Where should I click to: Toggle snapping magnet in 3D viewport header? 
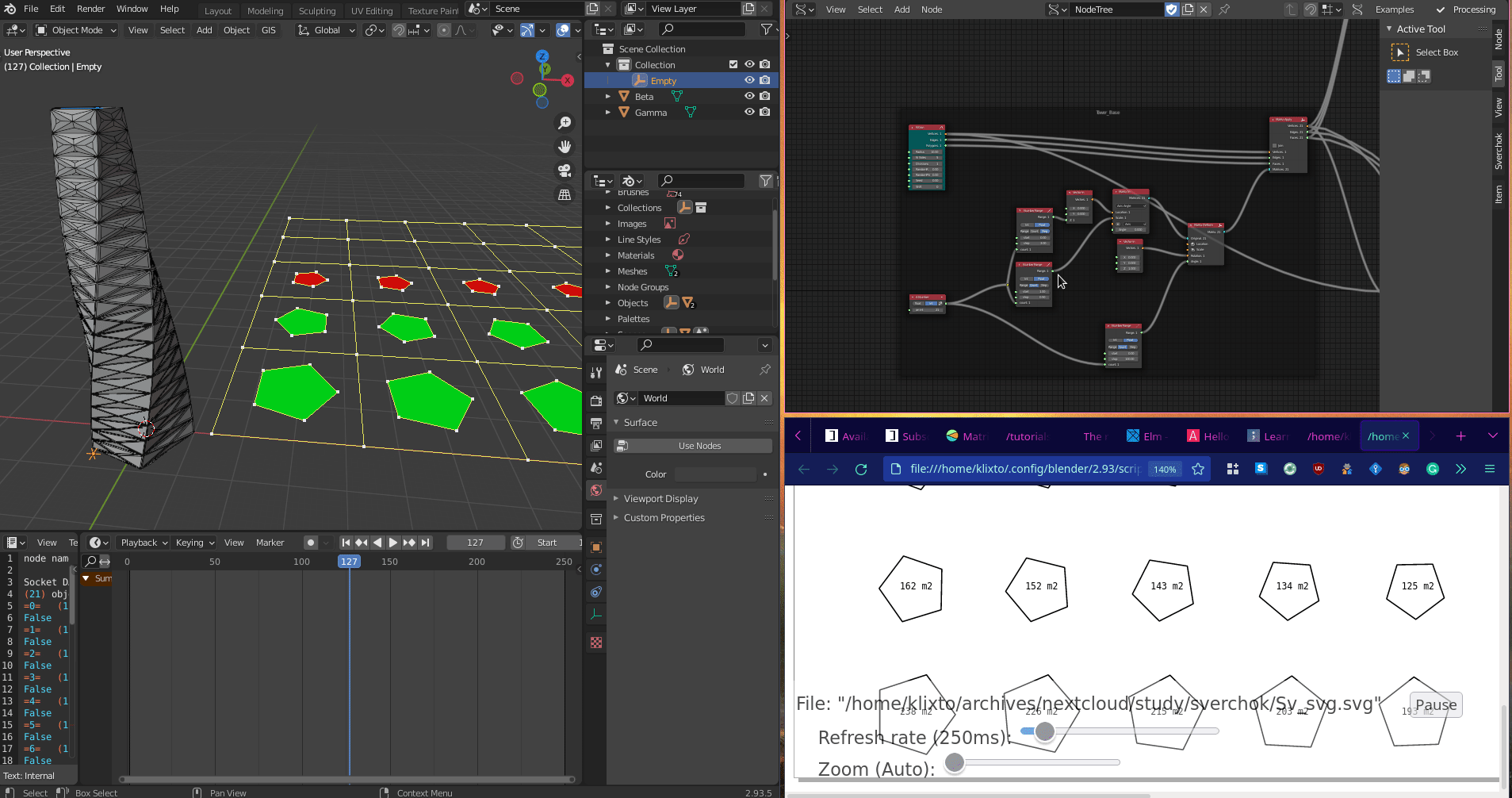click(x=400, y=30)
